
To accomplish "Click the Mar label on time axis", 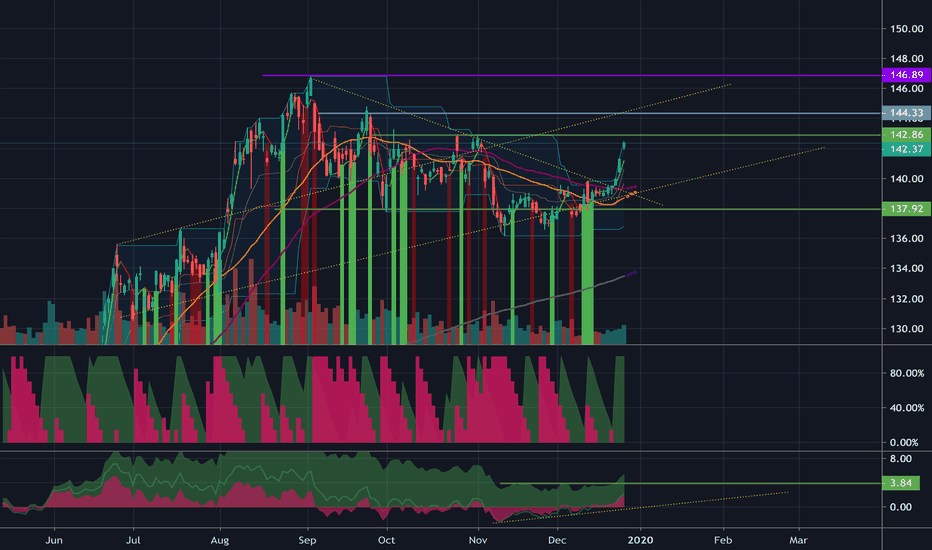I will coord(798,540).
